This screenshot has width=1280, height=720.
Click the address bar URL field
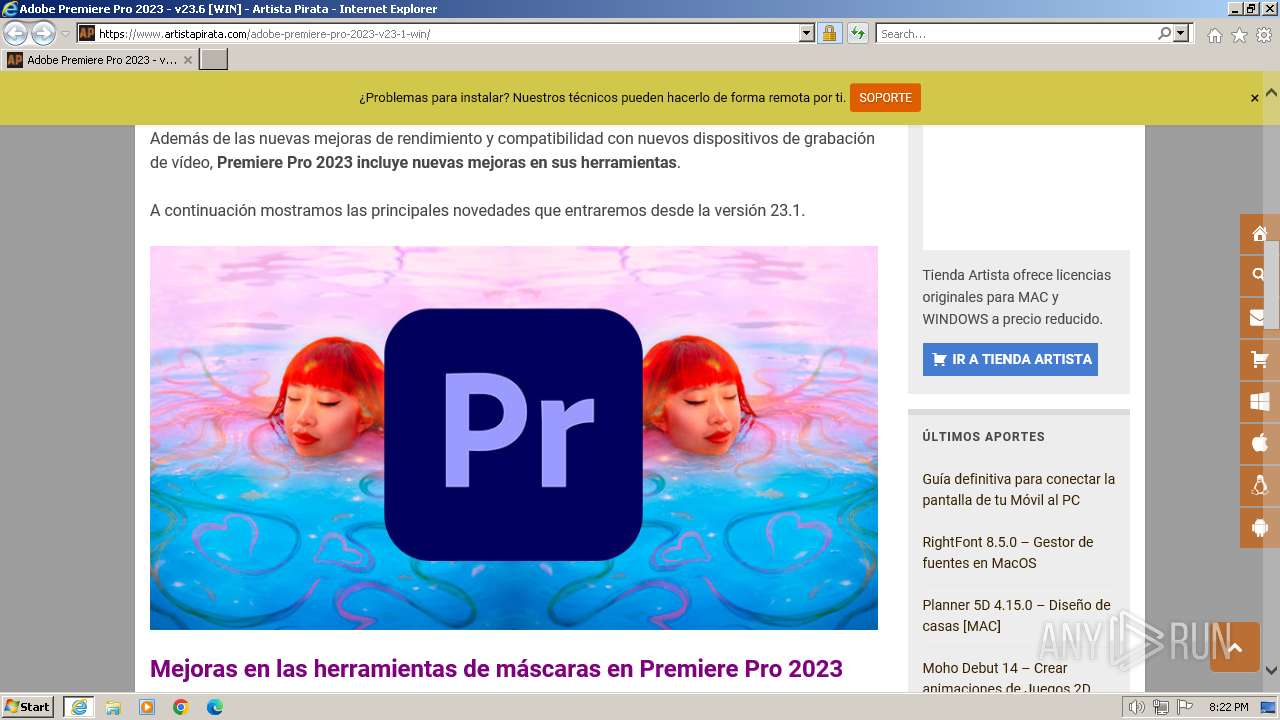coord(447,33)
